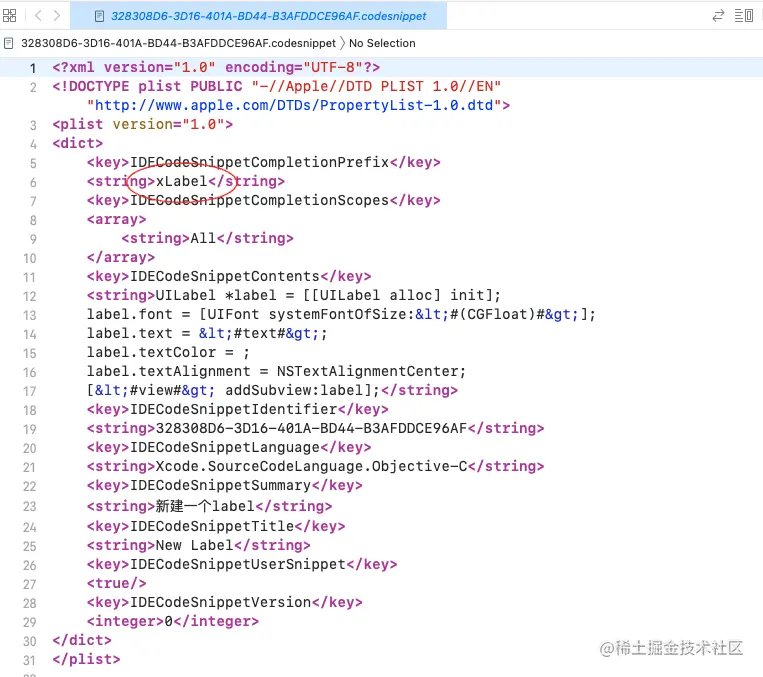Click the UUID string value on line 19
The image size is (763, 677).
tap(311, 428)
